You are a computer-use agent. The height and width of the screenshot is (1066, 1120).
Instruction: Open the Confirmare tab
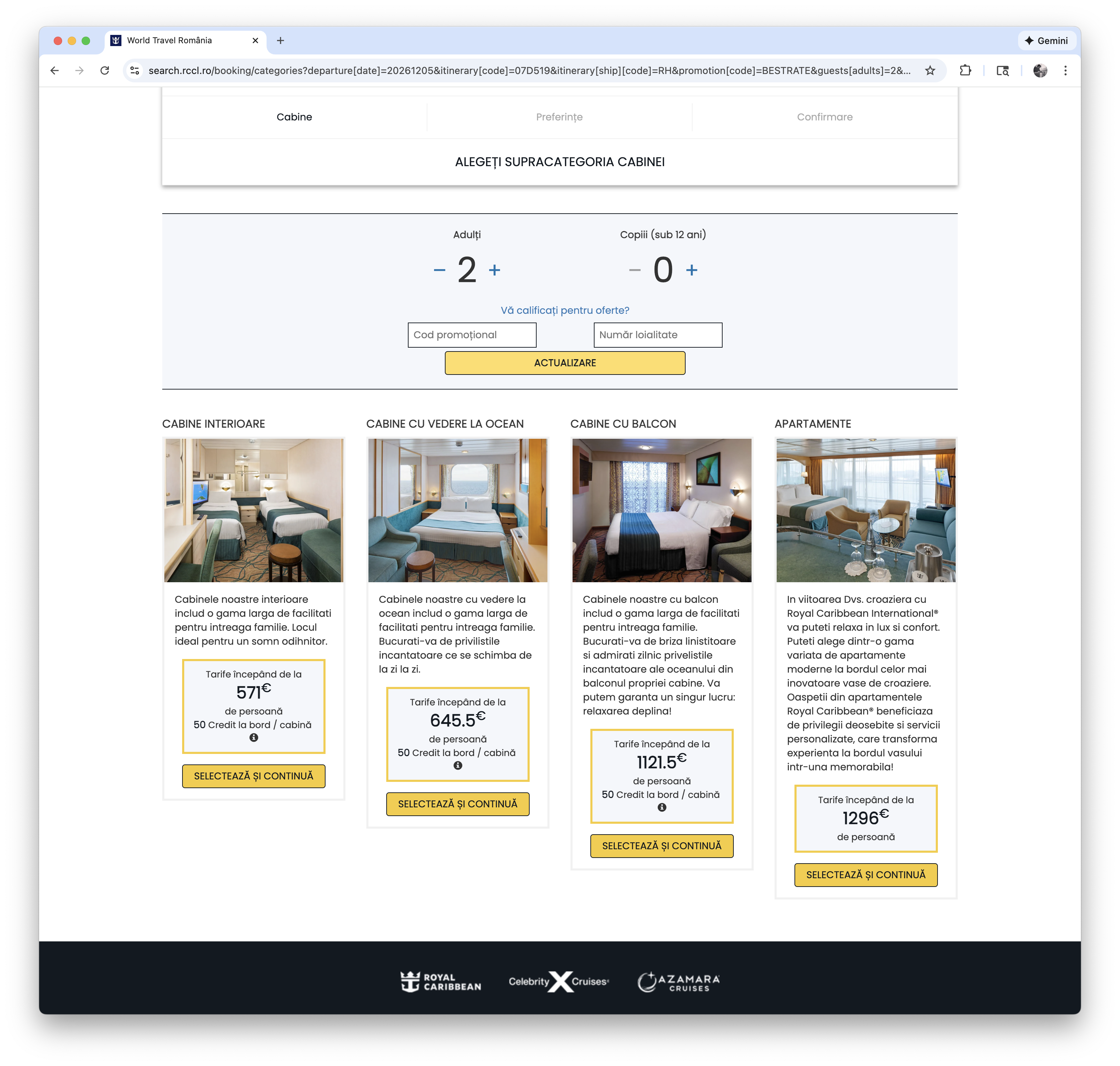825,117
